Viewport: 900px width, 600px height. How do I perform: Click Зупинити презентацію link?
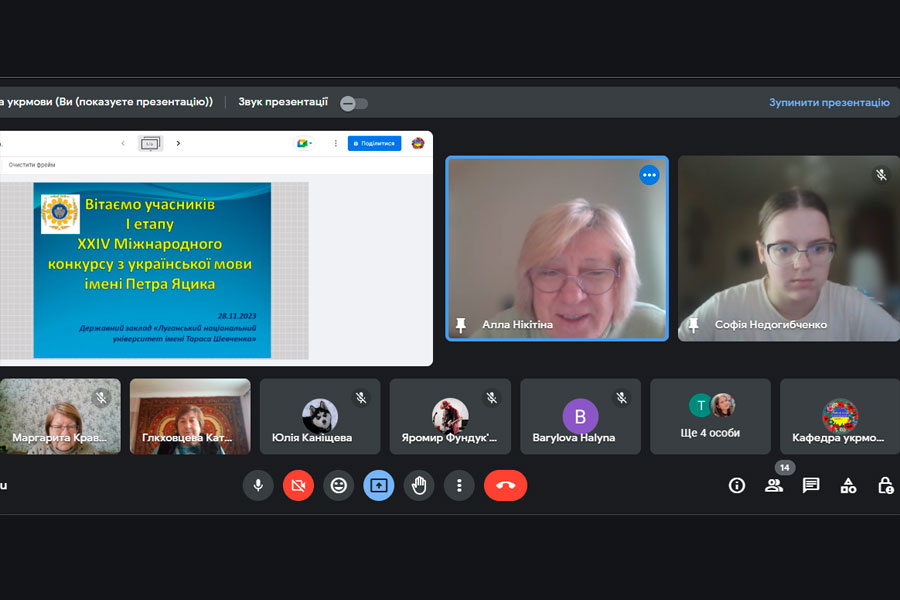pos(828,102)
